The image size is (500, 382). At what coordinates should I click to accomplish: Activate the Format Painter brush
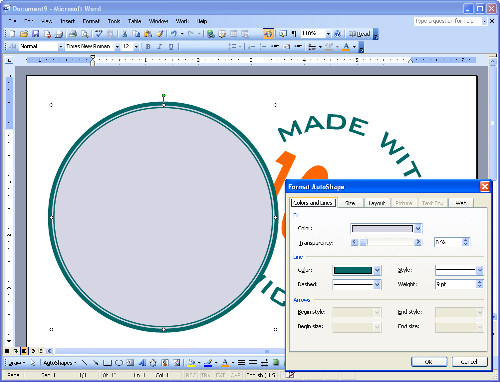(160, 34)
